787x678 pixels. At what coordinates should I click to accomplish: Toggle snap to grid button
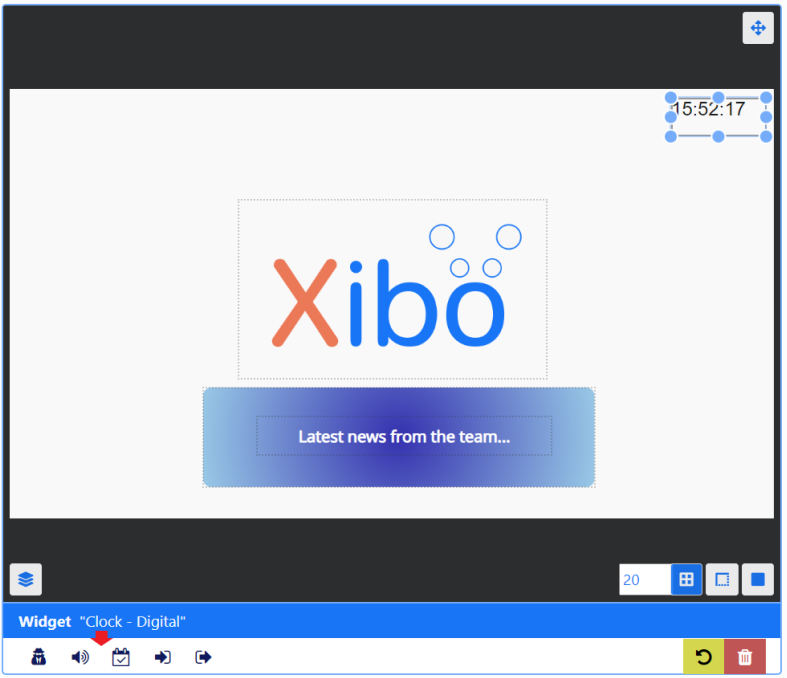pyautogui.click(x=686, y=579)
